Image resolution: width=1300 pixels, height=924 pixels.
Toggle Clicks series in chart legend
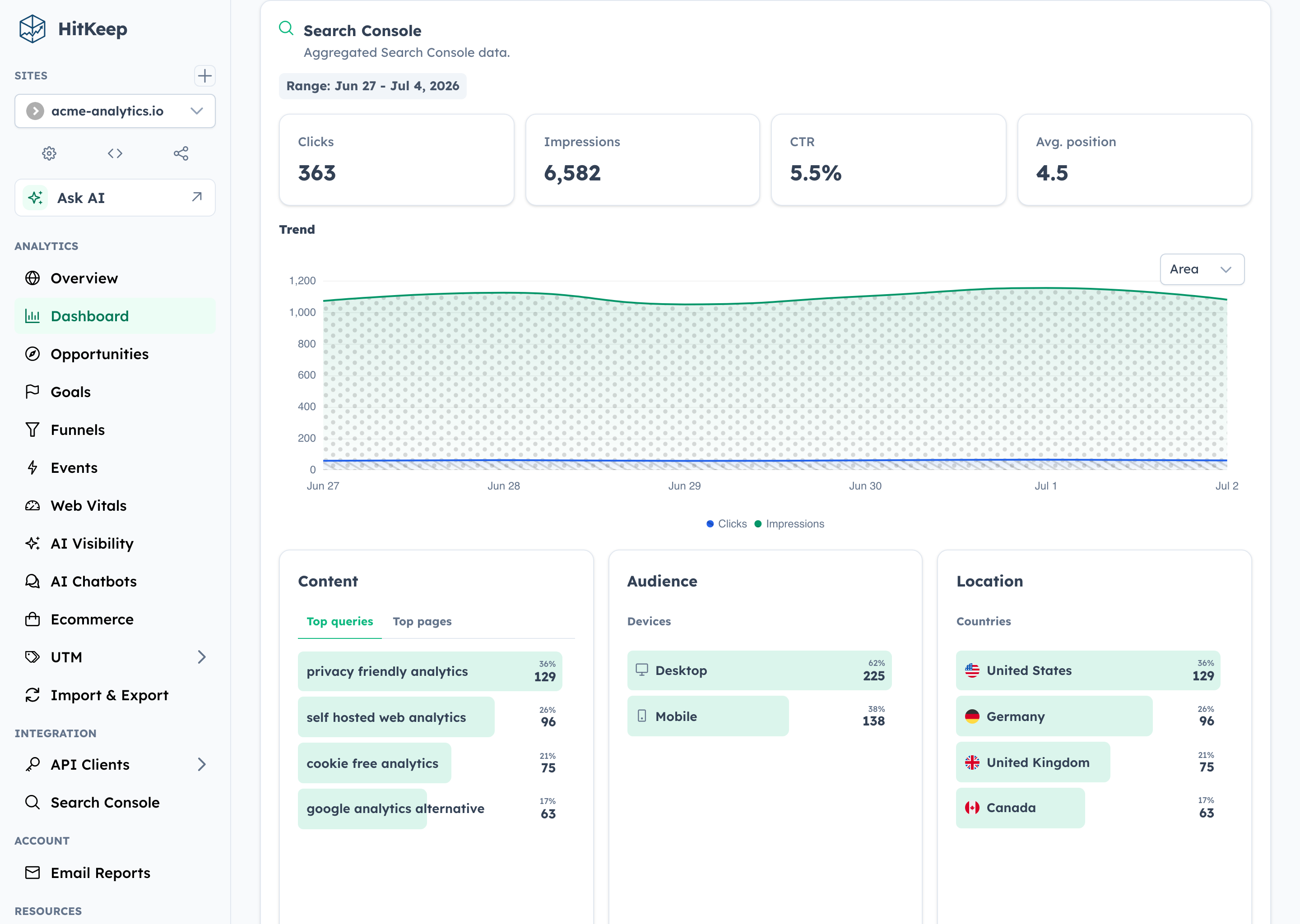point(726,523)
